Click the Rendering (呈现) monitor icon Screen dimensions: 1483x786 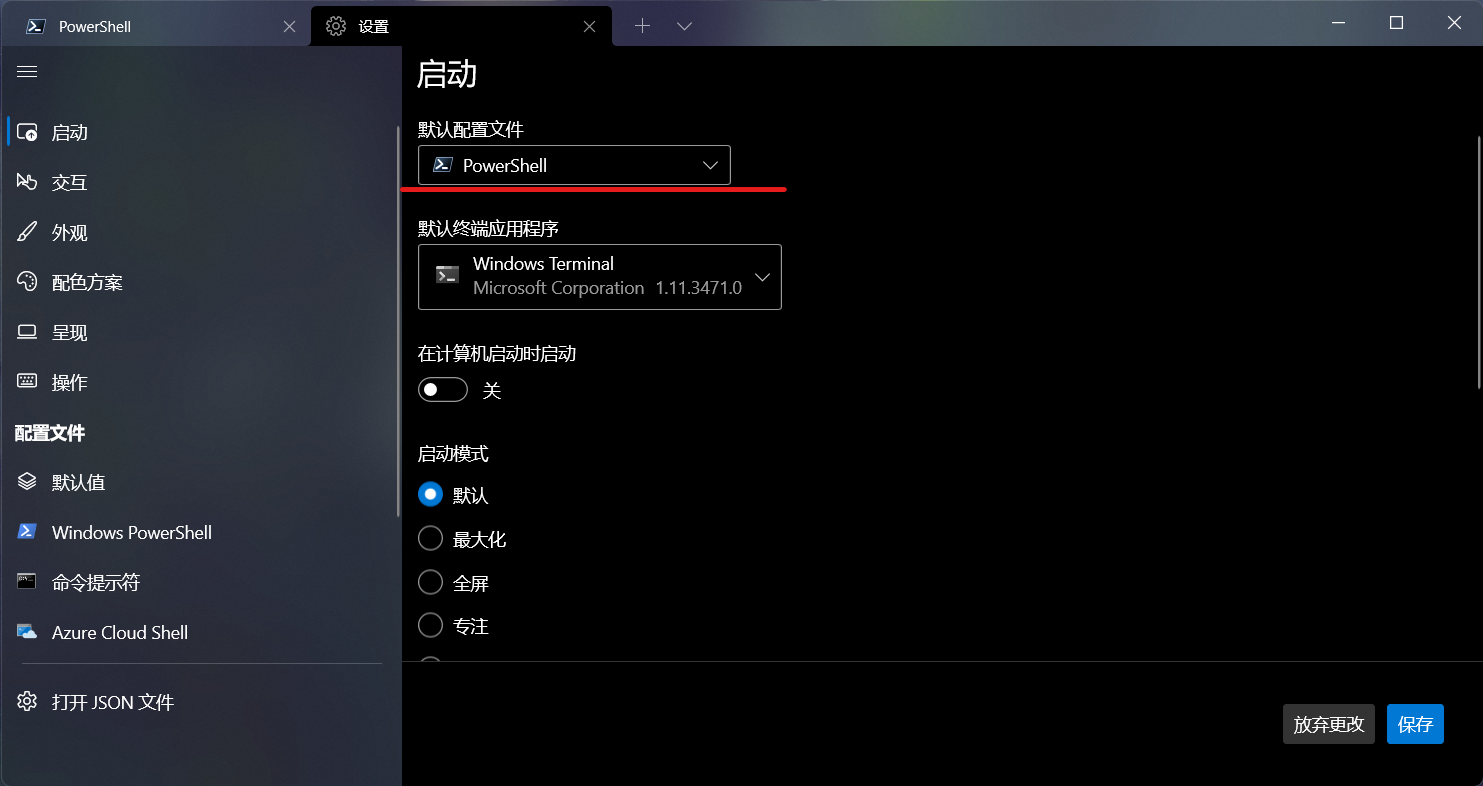coord(27,332)
